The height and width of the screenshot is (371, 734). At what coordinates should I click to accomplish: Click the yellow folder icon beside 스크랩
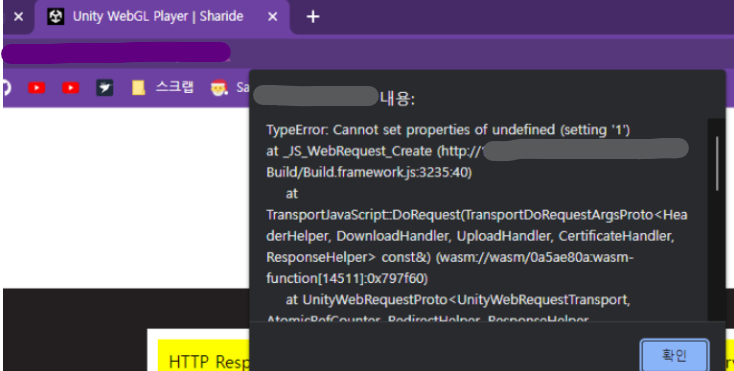[138, 87]
